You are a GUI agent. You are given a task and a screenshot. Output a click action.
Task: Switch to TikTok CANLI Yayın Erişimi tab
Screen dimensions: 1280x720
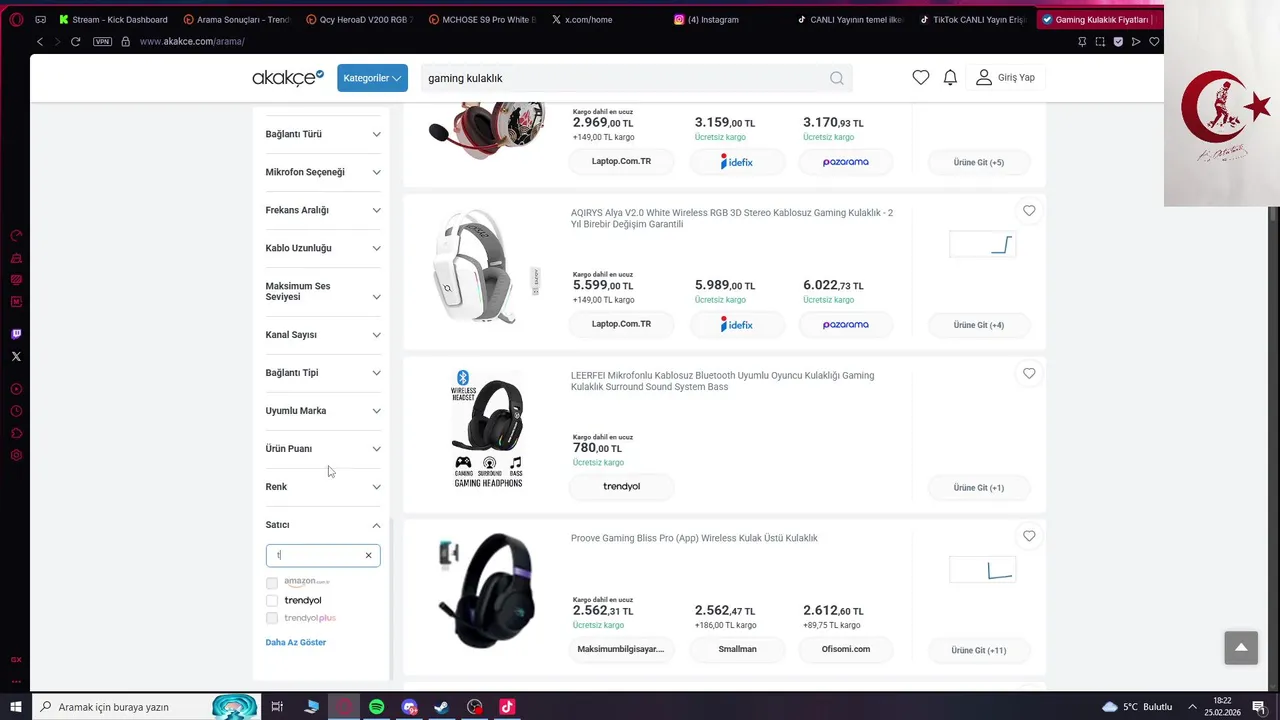972,19
